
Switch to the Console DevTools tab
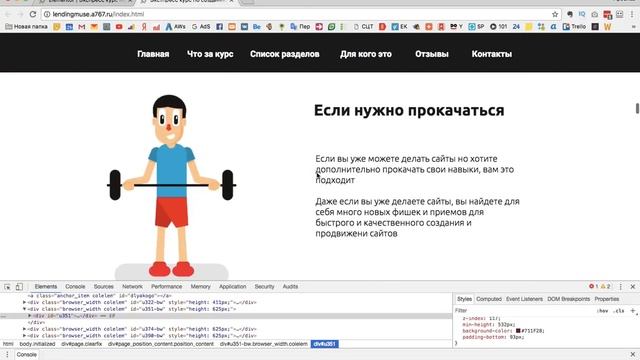pos(75,287)
